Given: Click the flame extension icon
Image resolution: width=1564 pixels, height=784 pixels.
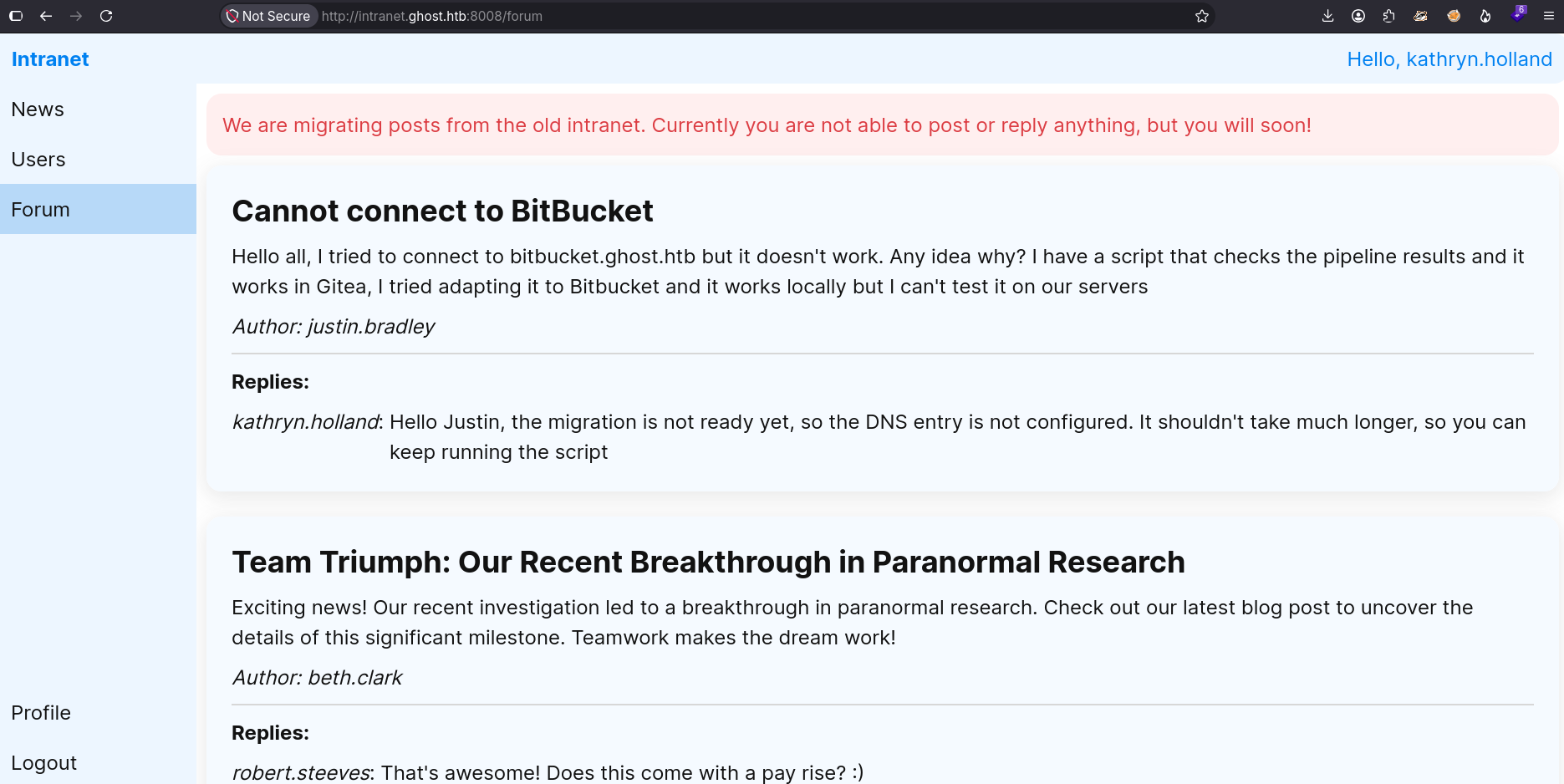Looking at the screenshot, I should click(x=1485, y=16).
